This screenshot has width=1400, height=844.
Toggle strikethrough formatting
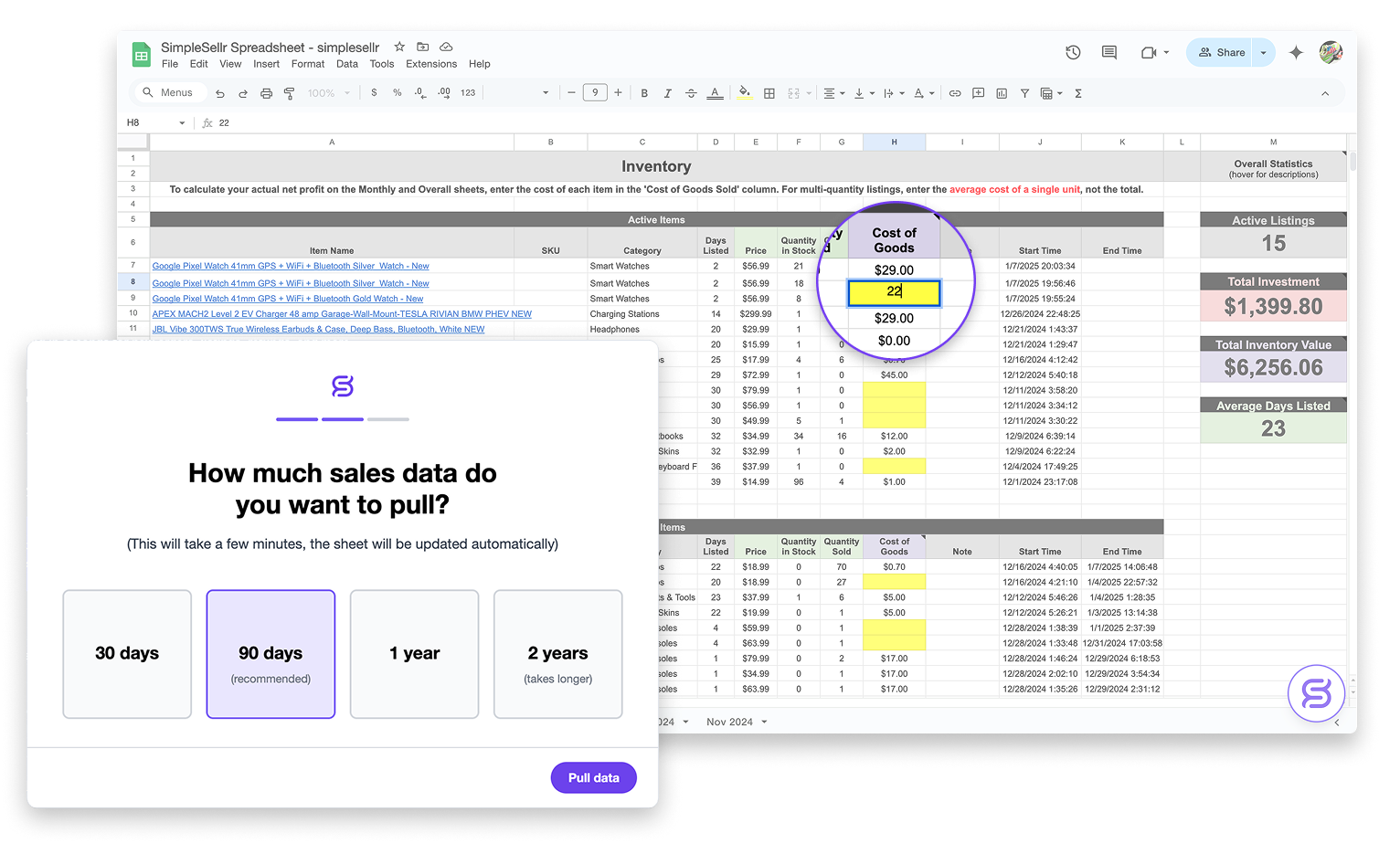click(x=691, y=93)
